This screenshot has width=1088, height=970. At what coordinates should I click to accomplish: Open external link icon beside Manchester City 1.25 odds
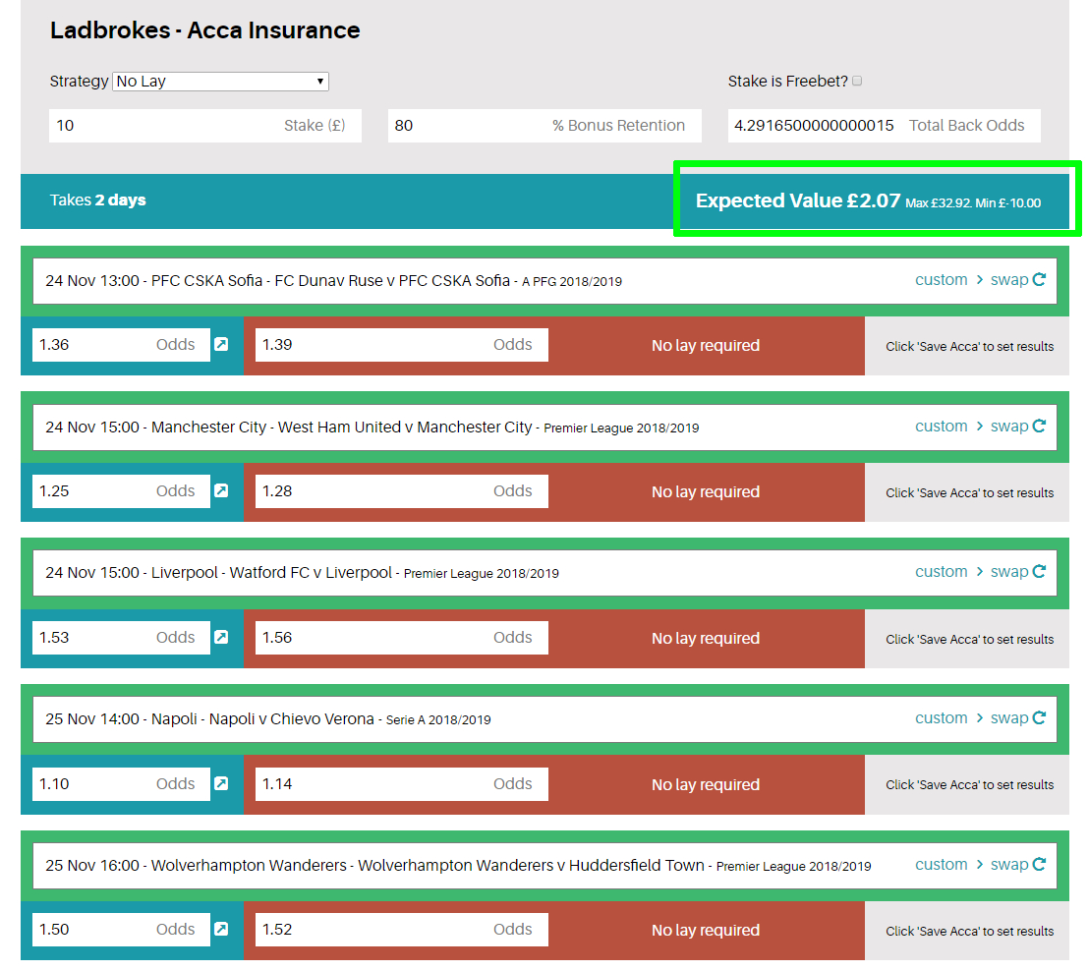click(221, 491)
